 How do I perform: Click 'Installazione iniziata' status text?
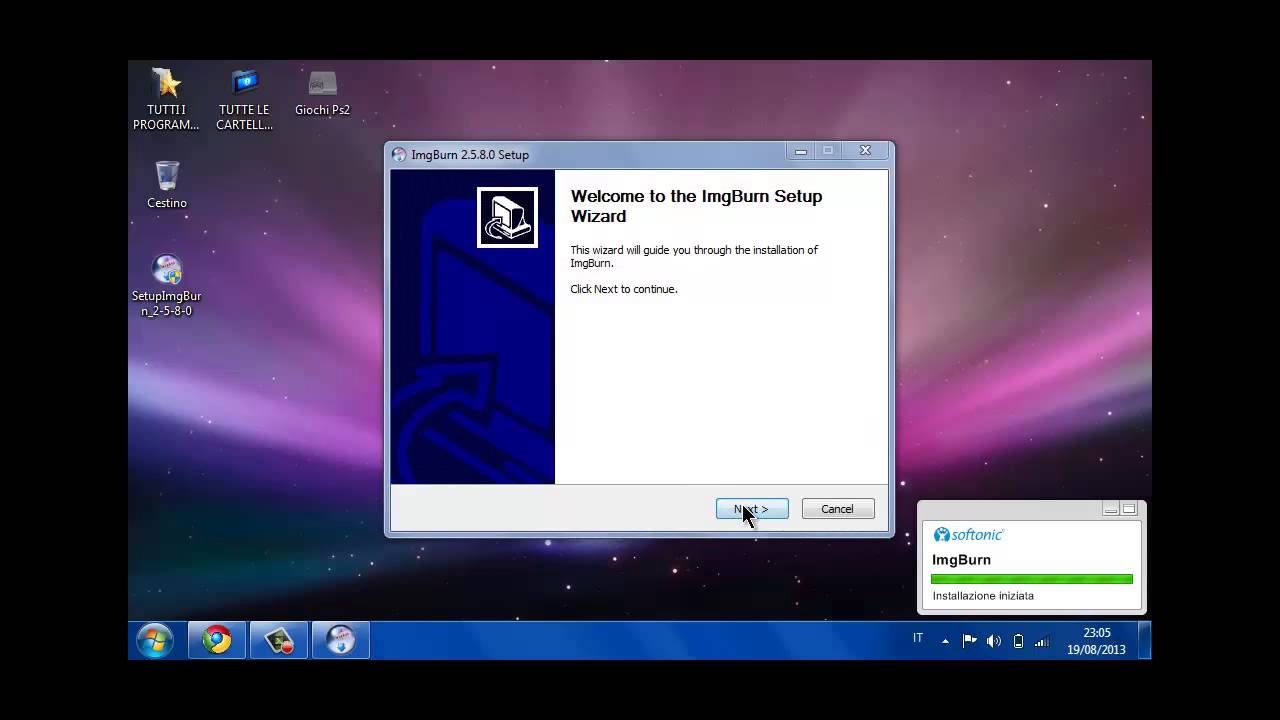(x=983, y=596)
